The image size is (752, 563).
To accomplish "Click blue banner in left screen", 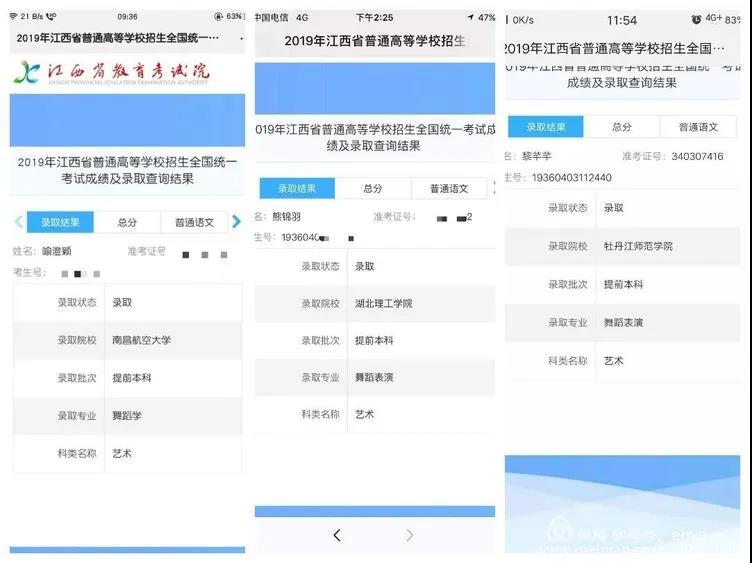I will point(127,120).
